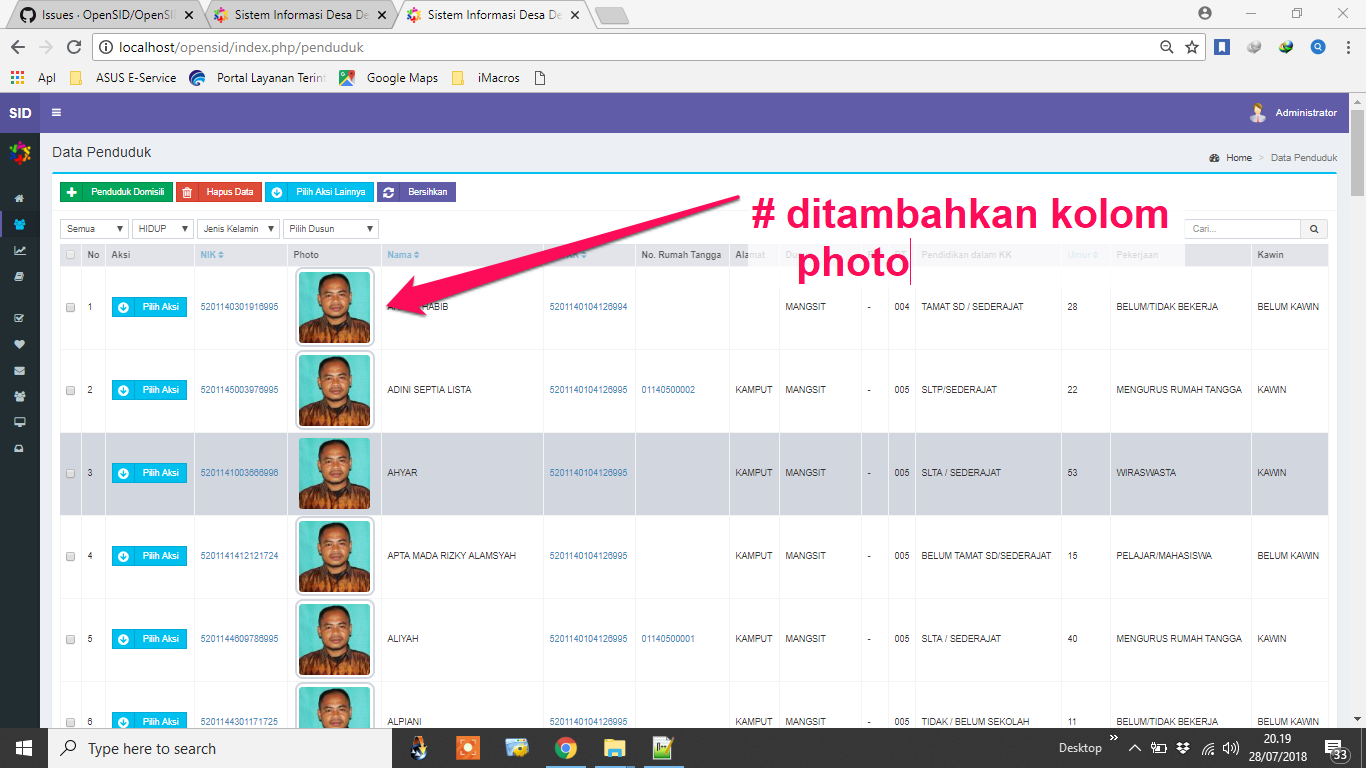
Task: Expand the Pilih Dusun dropdown
Action: click(x=330, y=228)
